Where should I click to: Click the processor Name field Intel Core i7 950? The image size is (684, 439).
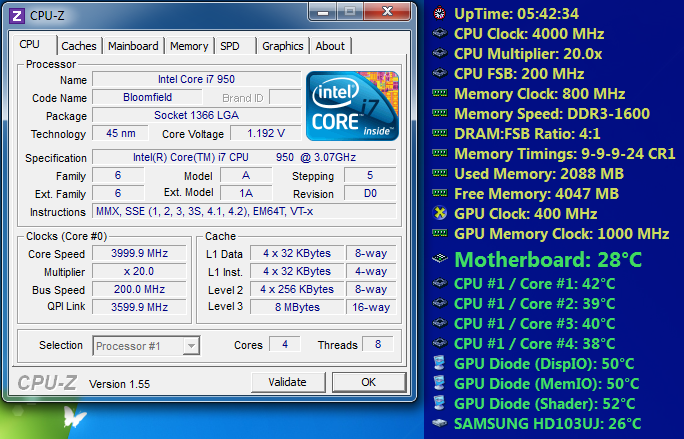pyautogui.click(x=196, y=79)
